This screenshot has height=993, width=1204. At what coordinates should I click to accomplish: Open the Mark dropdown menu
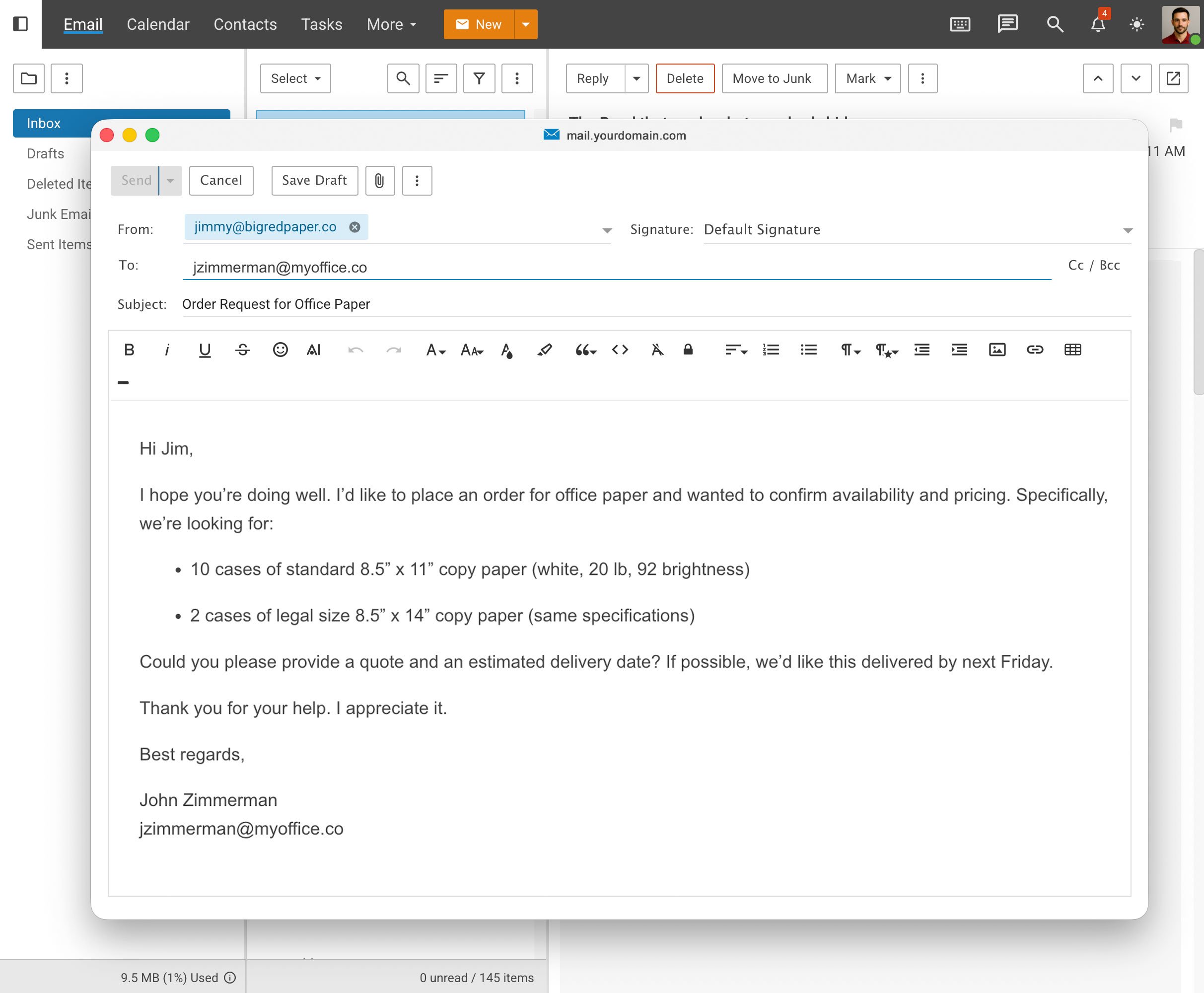867,78
